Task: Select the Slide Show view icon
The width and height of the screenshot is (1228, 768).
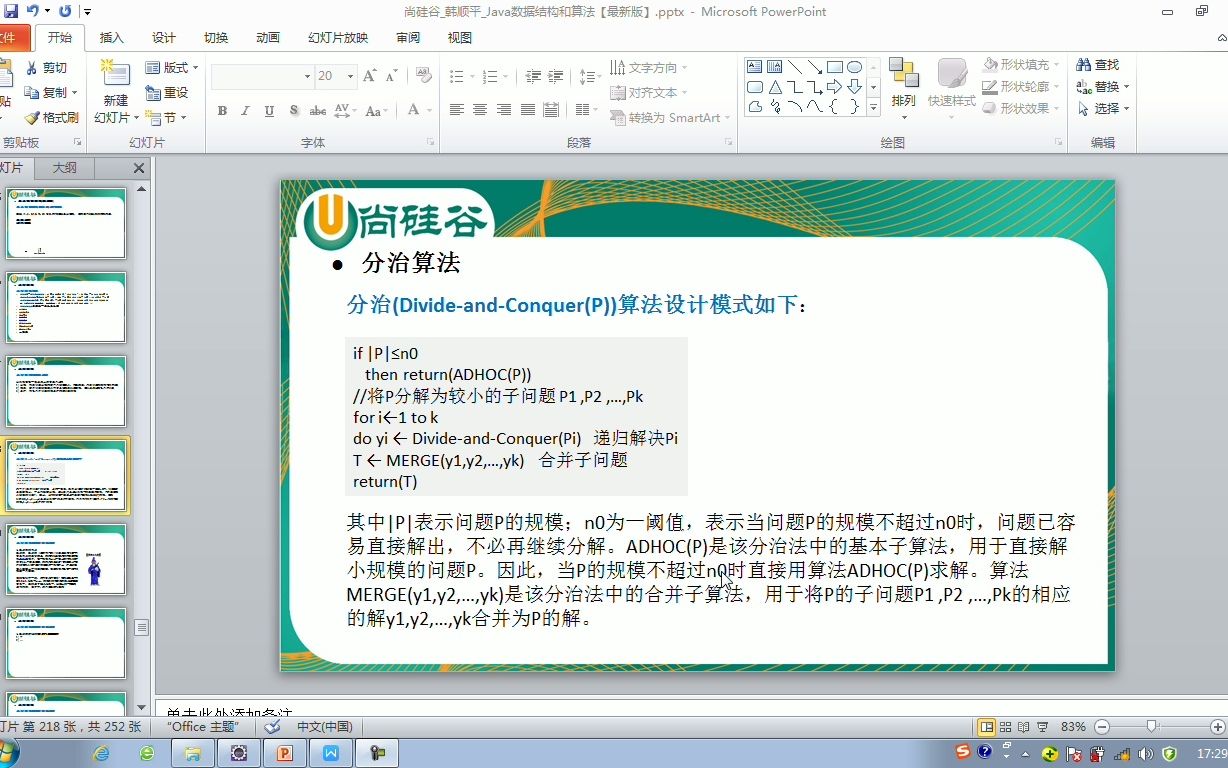Action: 1043,726
